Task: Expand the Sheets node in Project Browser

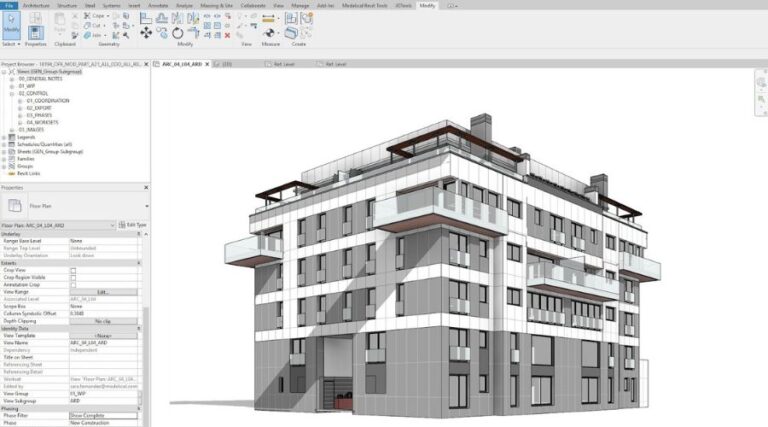Action: (x=4, y=150)
